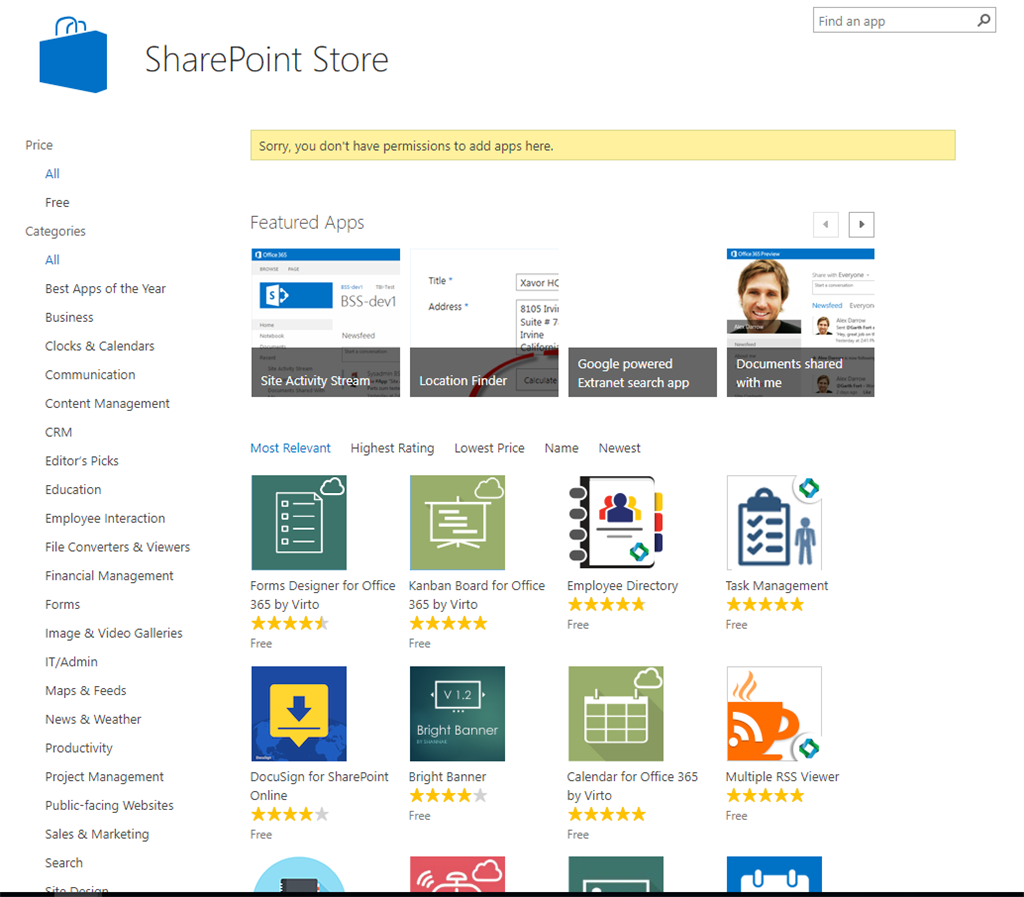Select All under Categories
The width and height of the screenshot is (1024, 897).
[x=52, y=260]
